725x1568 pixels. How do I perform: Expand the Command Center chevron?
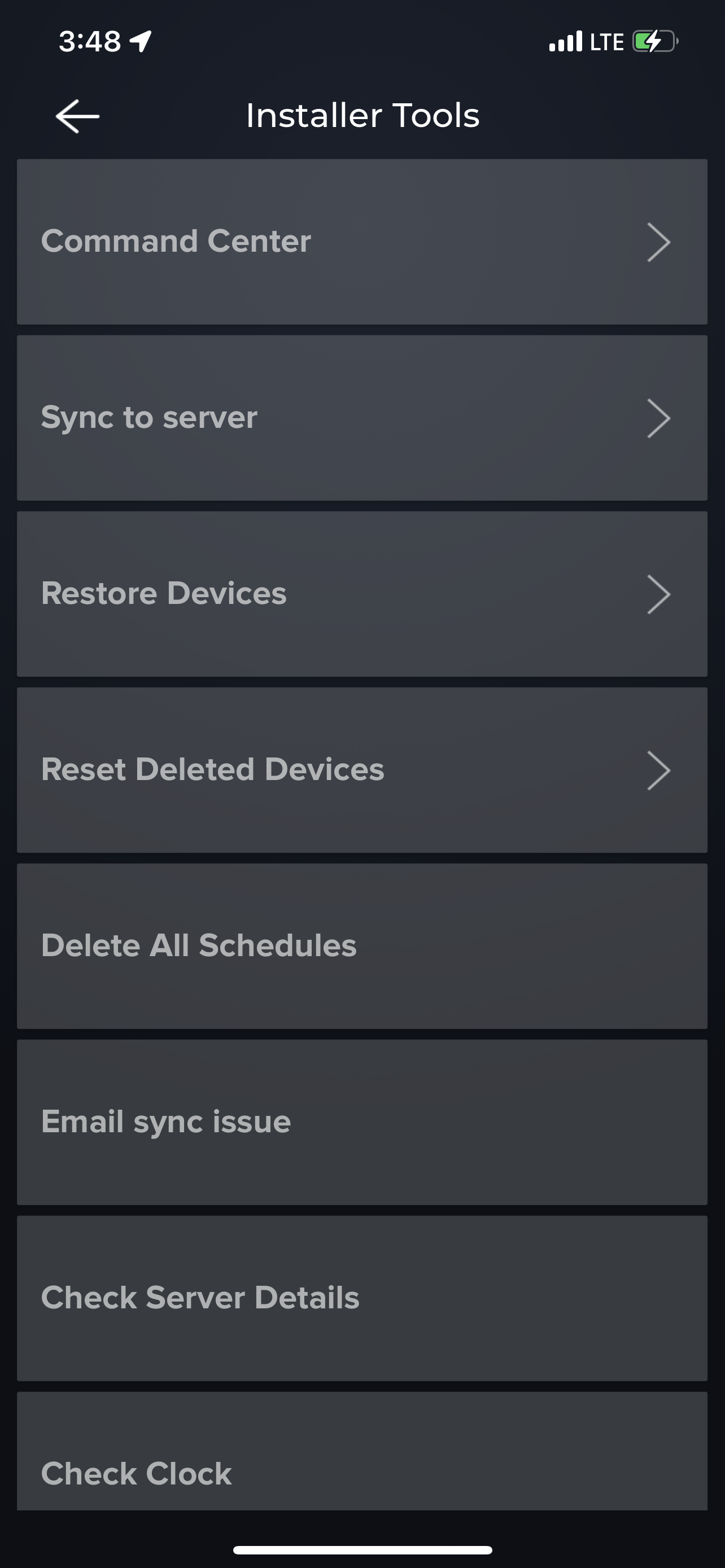coord(658,242)
